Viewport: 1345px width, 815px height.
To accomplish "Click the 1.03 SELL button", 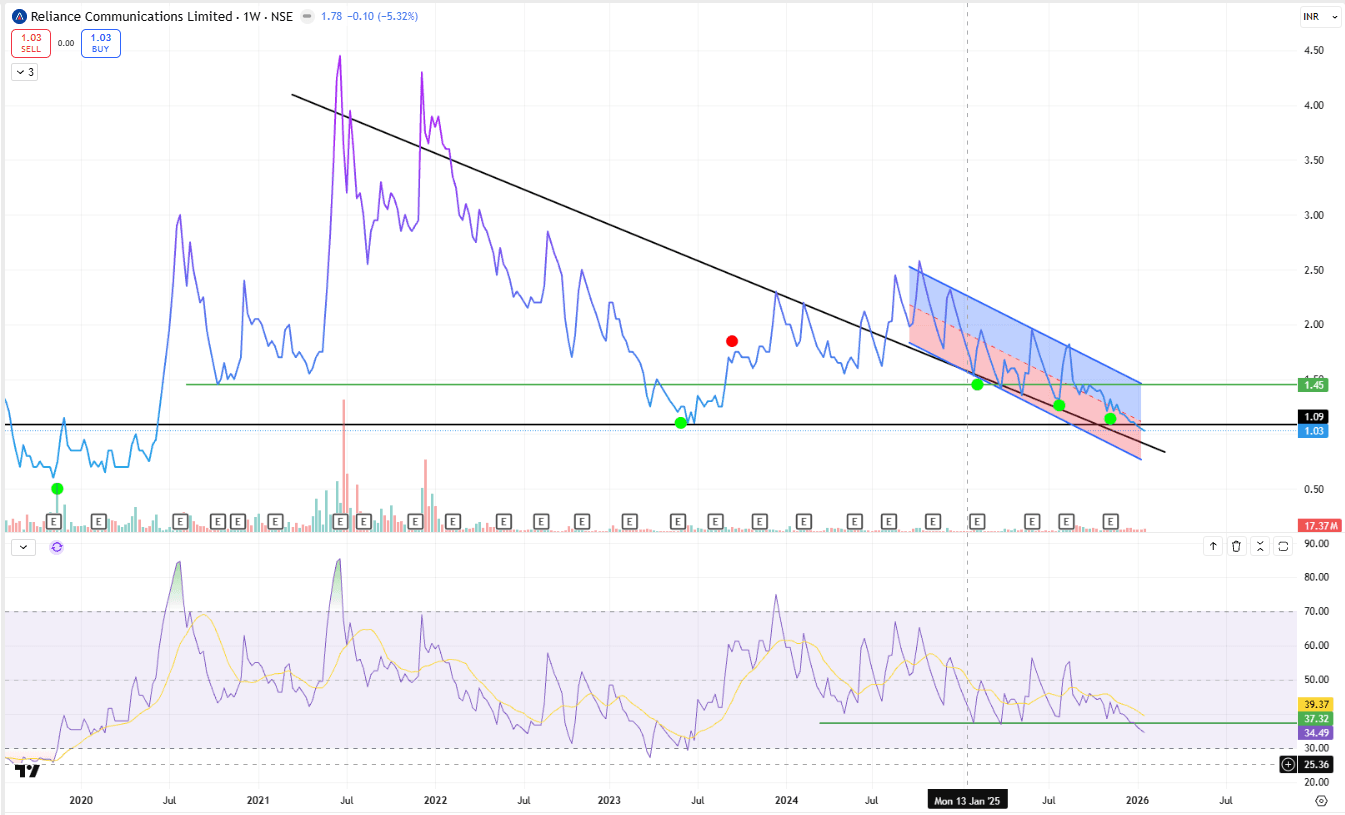I will coord(31,43).
